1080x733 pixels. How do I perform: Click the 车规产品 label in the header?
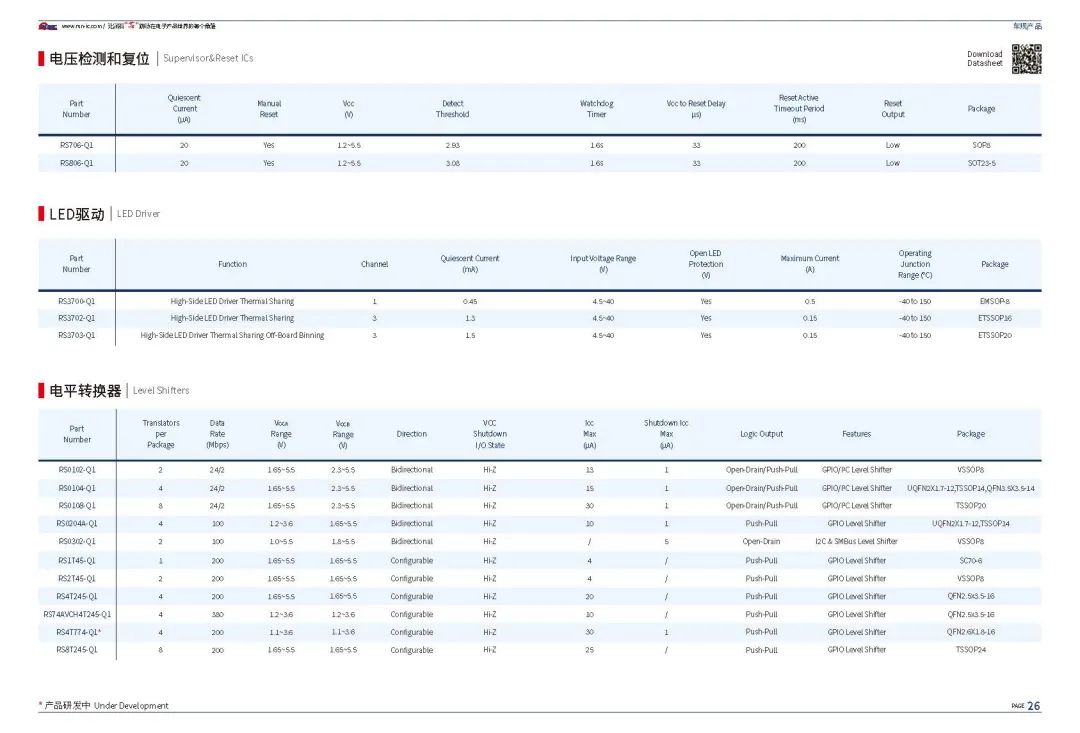tap(1027, 26)
